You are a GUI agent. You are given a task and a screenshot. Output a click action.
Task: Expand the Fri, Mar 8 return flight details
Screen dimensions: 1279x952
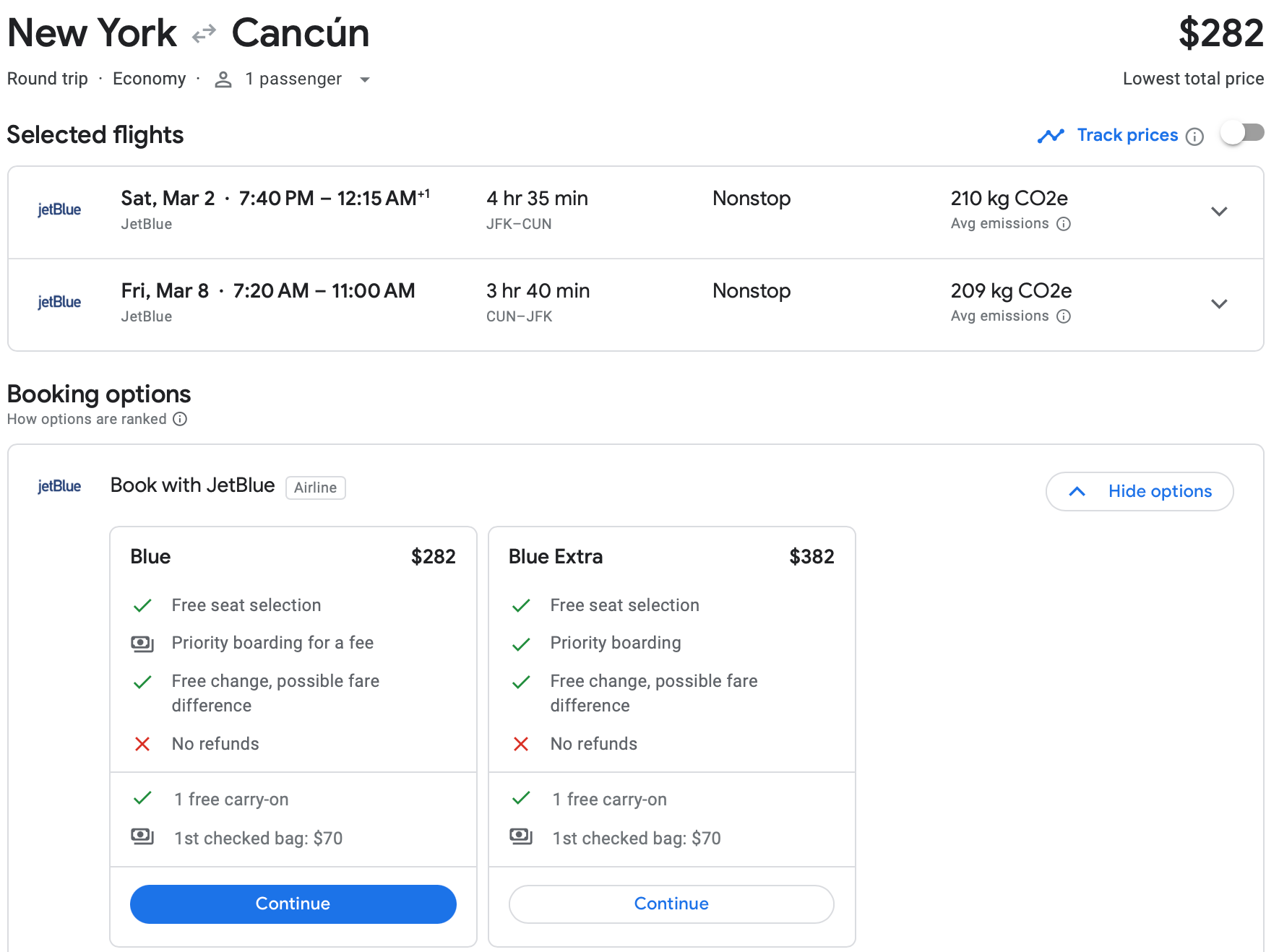[x=1219, y=304]
